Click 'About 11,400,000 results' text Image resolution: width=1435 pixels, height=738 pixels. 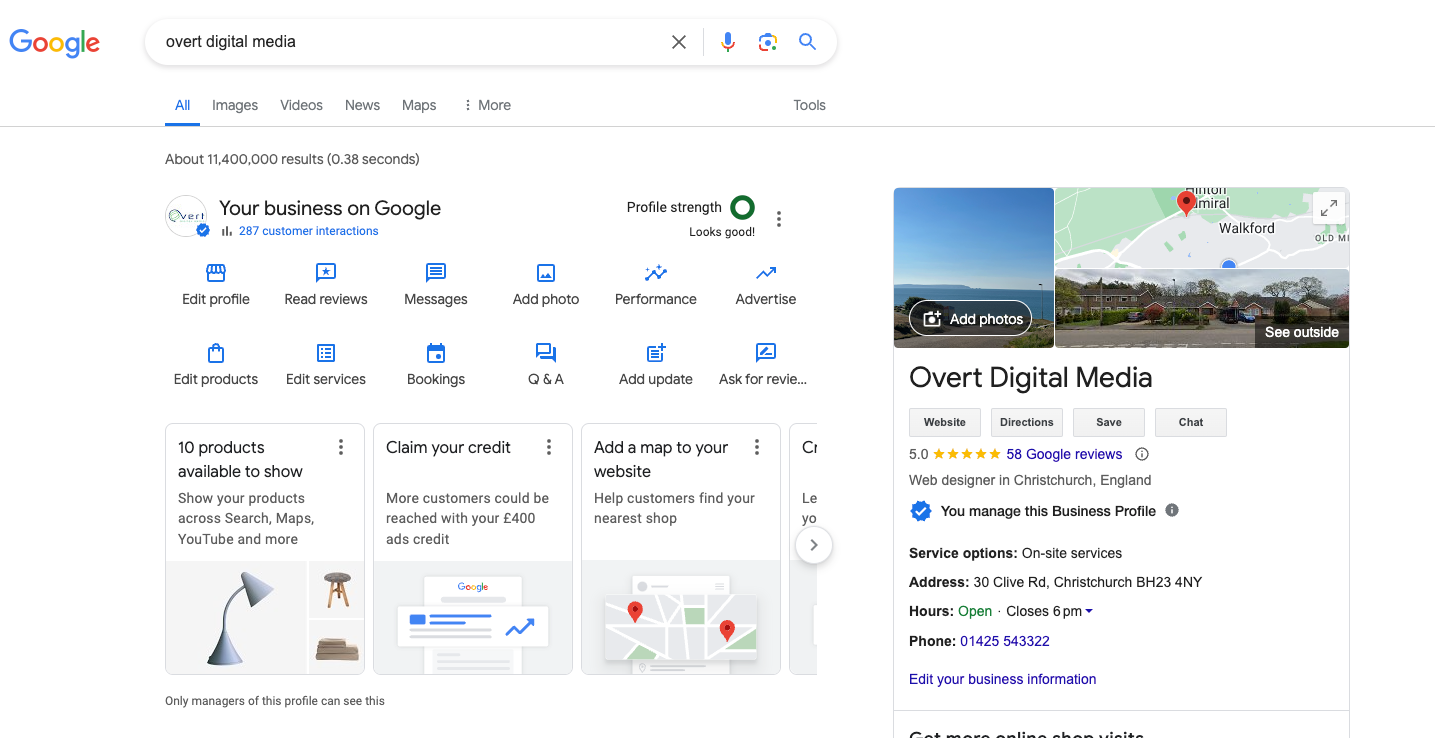tap(292, 159)
